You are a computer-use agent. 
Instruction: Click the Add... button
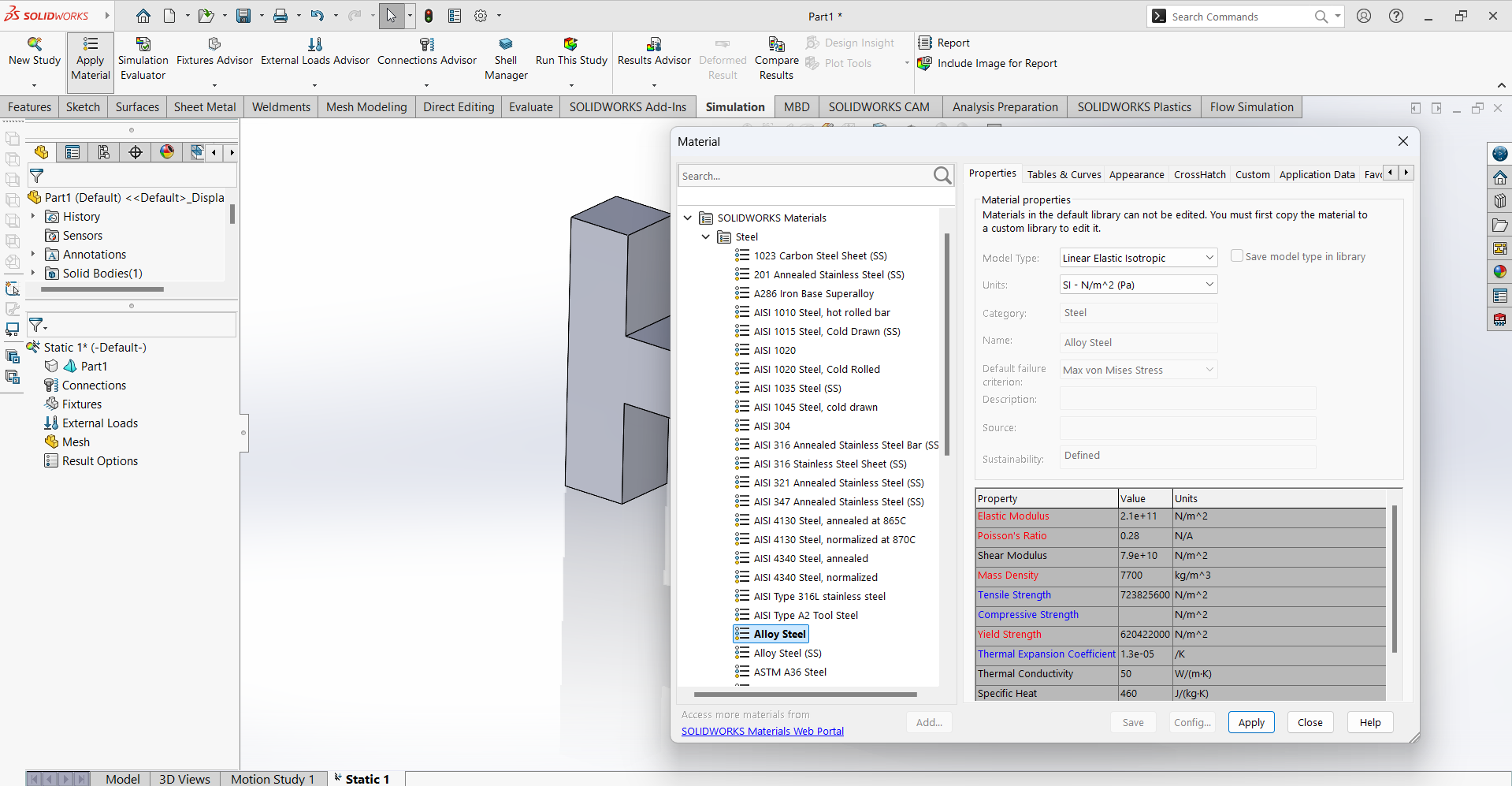(929, 722)
